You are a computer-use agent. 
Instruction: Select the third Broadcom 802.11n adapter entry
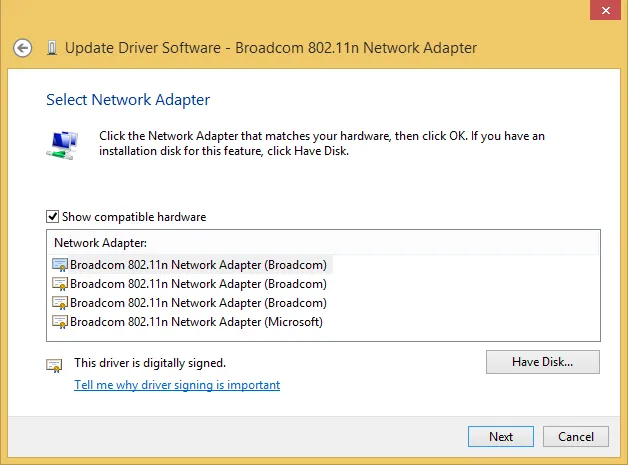coord(198,303)
